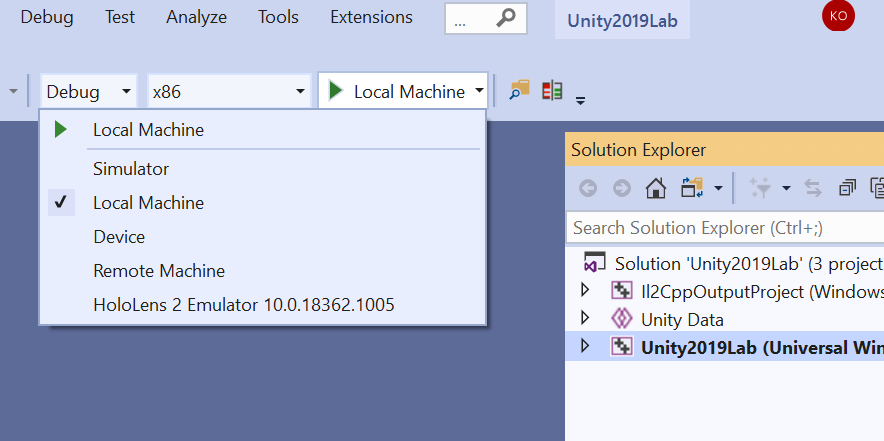The image size is (884, 441).
Task: Click the Unity Data diamond icon
Action: pos(622,319)
